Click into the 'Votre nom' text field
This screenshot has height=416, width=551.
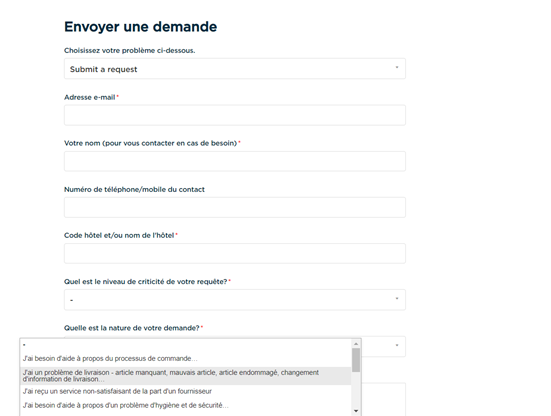[235, 161]
